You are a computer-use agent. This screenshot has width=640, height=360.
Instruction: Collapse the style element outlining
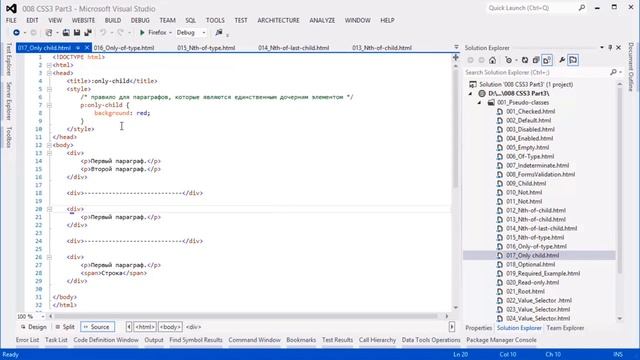(x=49, y=89)
